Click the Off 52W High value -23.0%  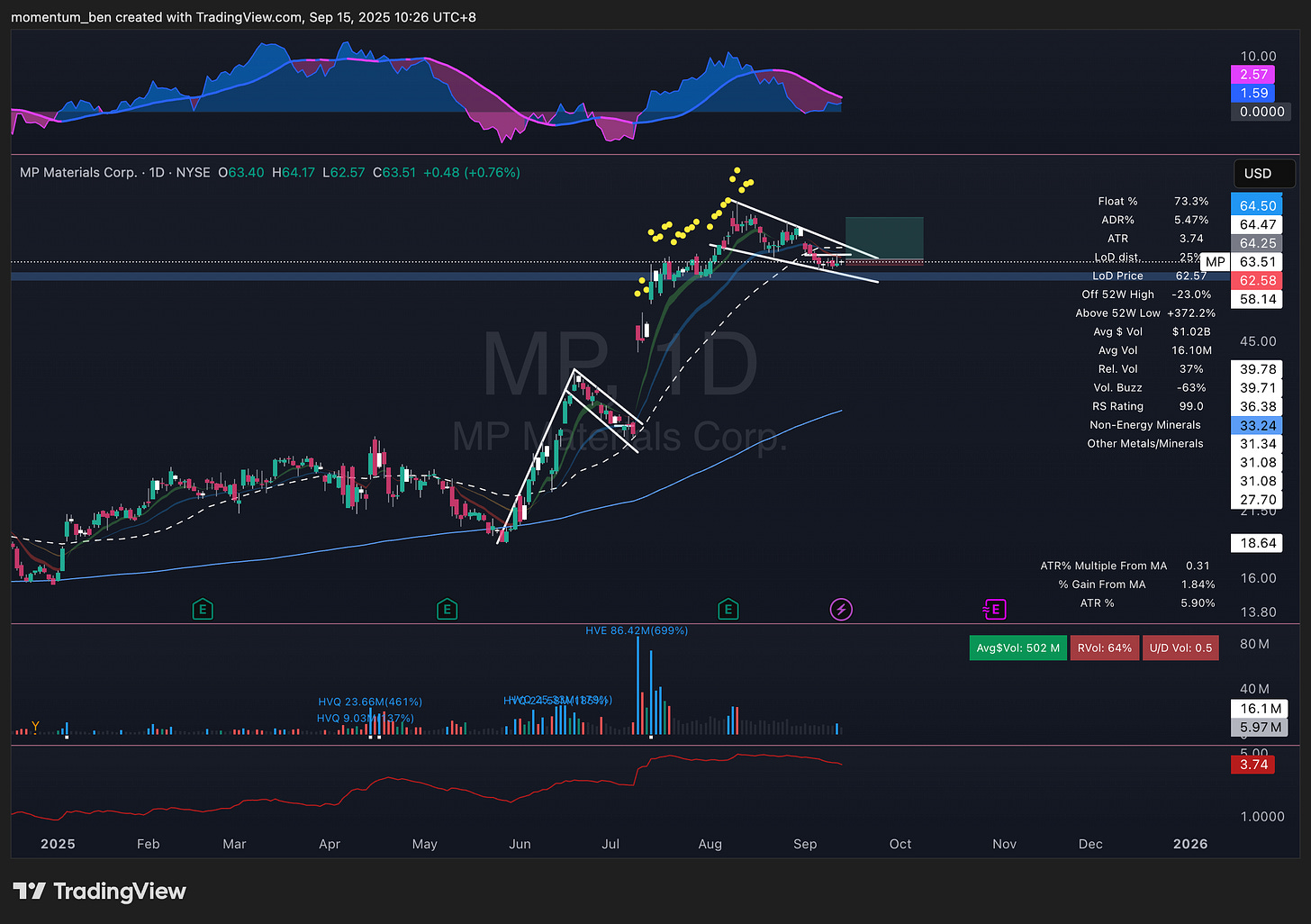1191,294
